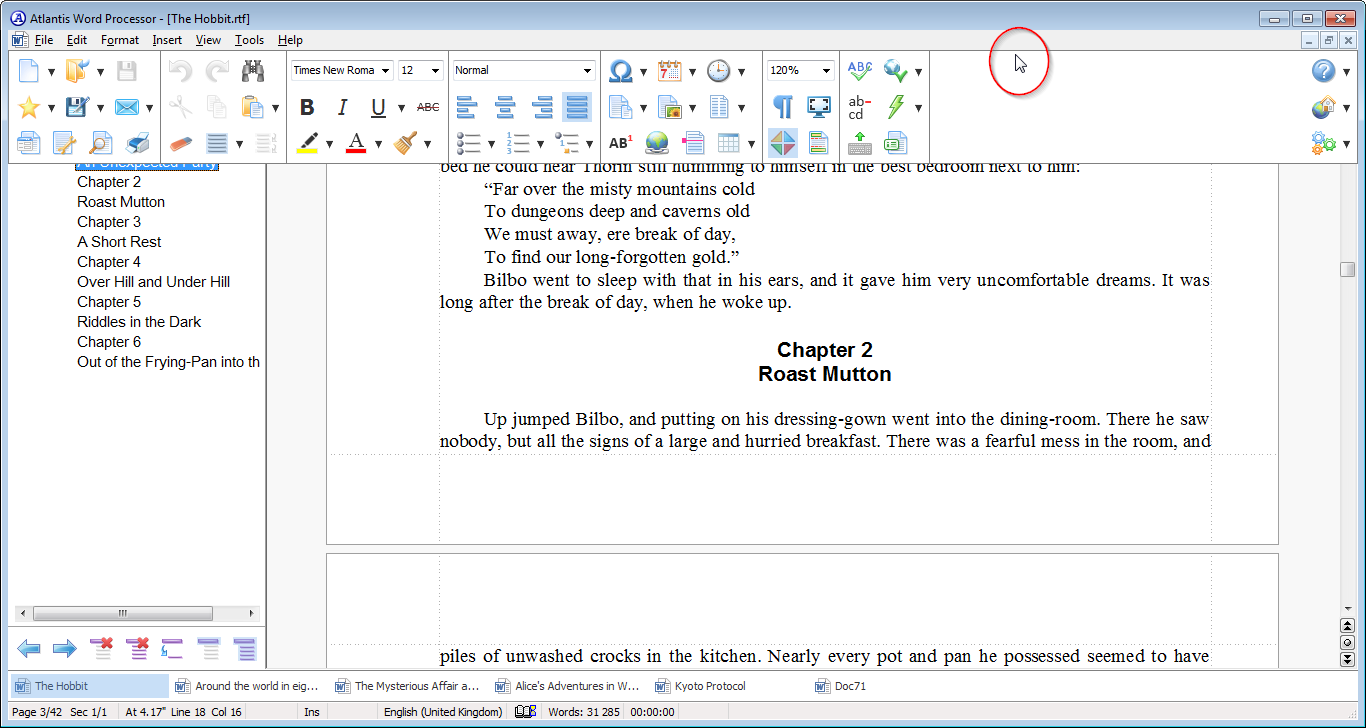Expand the highlight color dropdown arrow
This screenshot has width=1366, height=728.
tap(328, 144)
